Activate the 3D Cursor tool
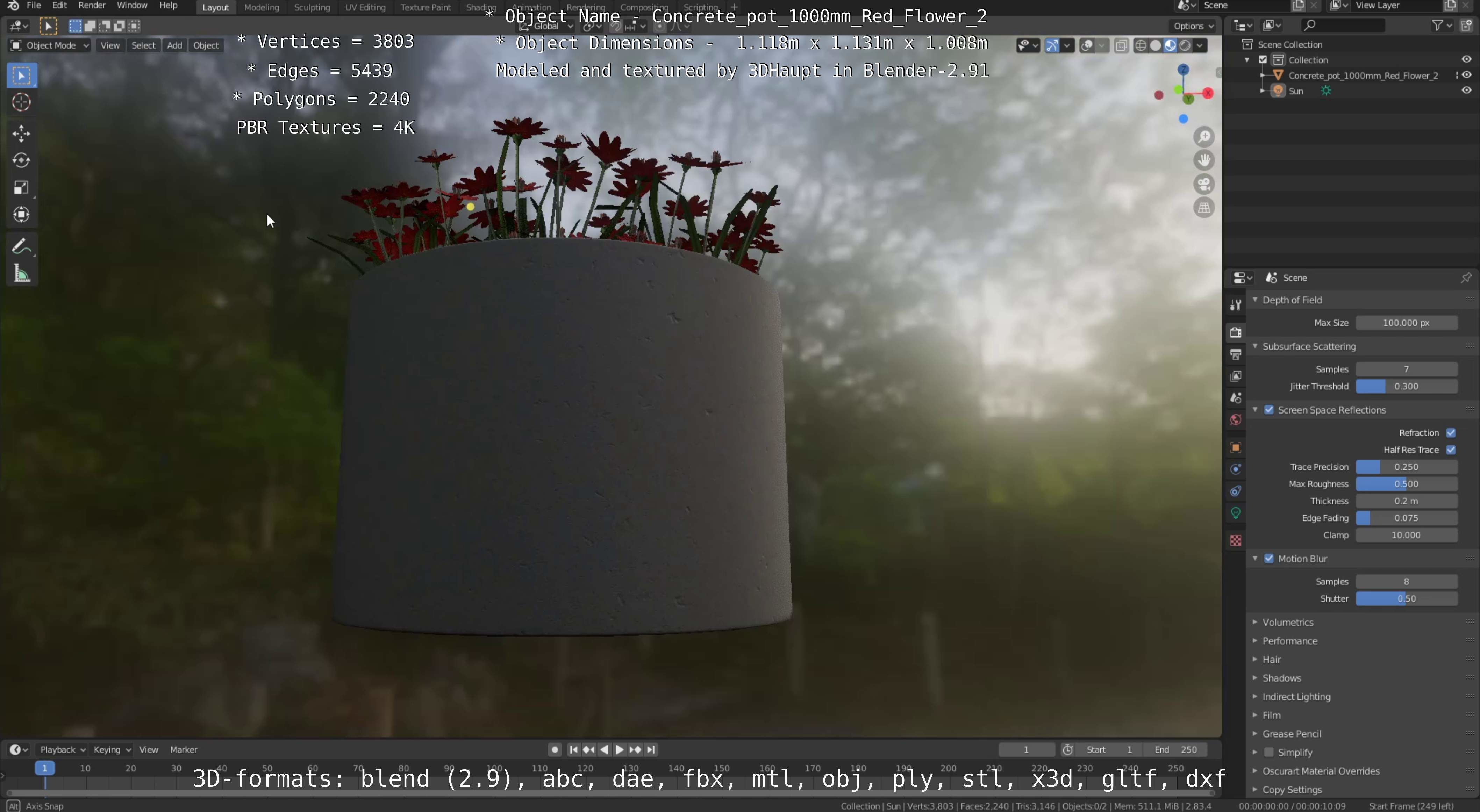 [x=21, y=102]
